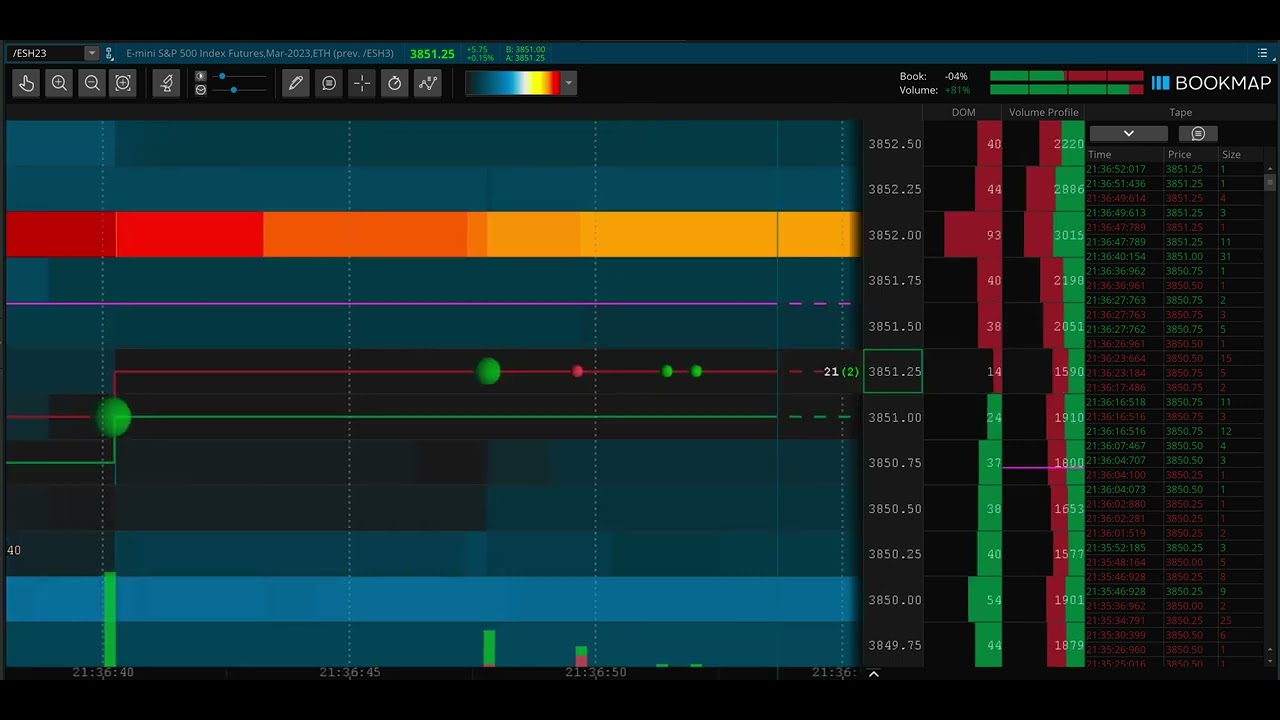Select the Volume Profile column header
Image resolution: width=1280 pixels, height=720 pixels.
click(x=1043, y=112)
